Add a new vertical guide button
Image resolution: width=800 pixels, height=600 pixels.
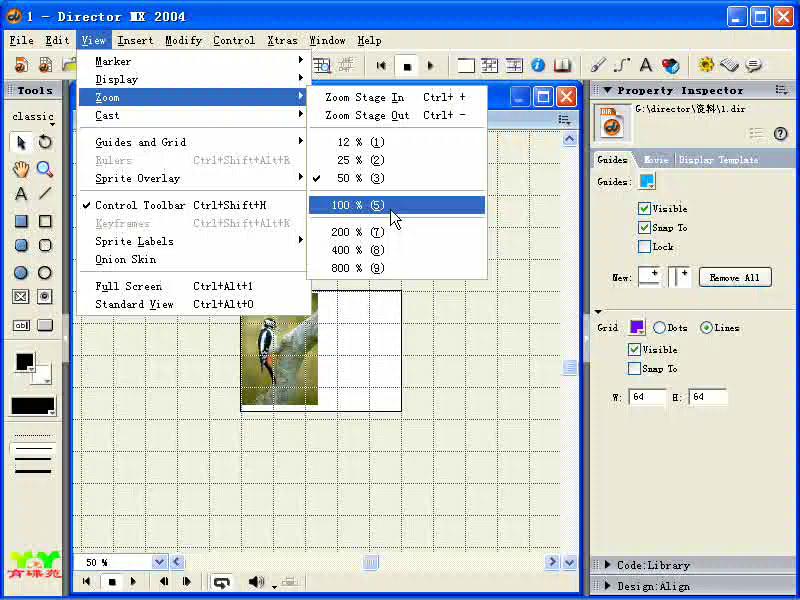pos(680,277)
